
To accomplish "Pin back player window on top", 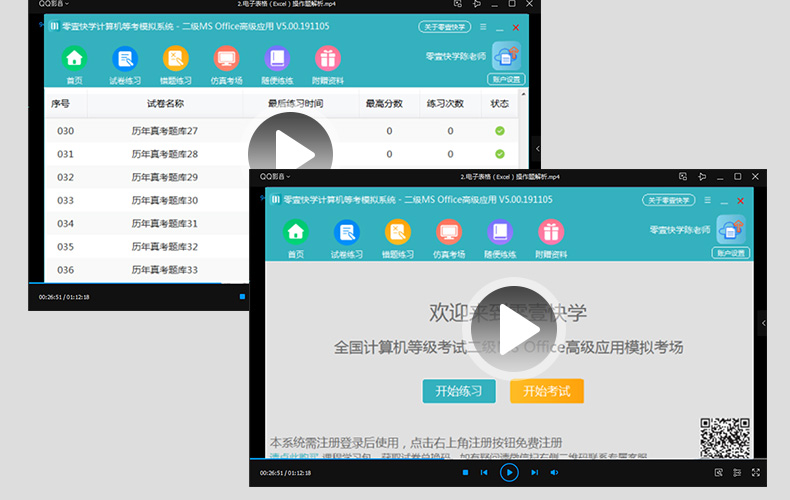I will coord(476,4).
